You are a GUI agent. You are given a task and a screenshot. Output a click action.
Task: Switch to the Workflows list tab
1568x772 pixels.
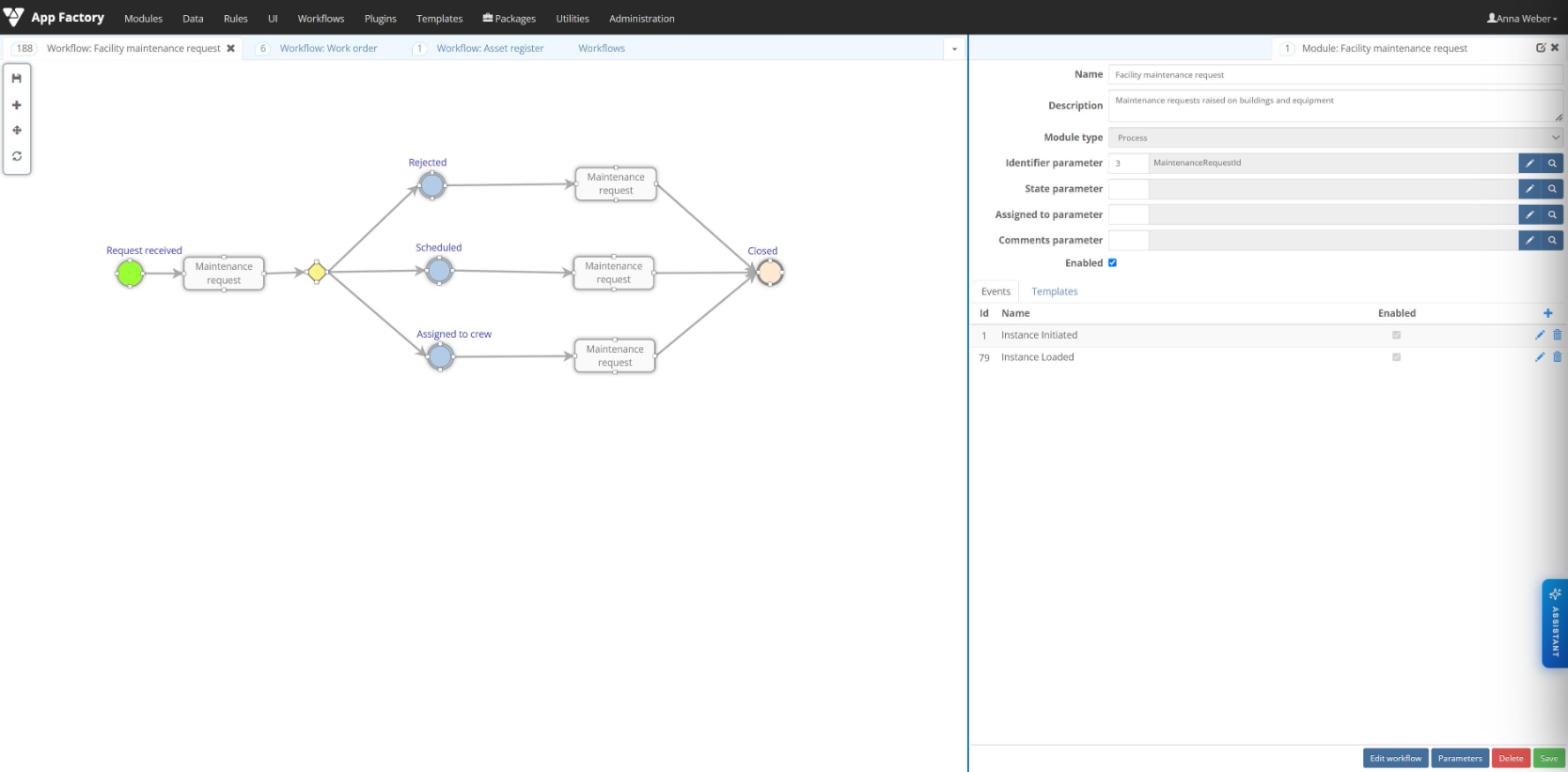click(x=601, y=48)
